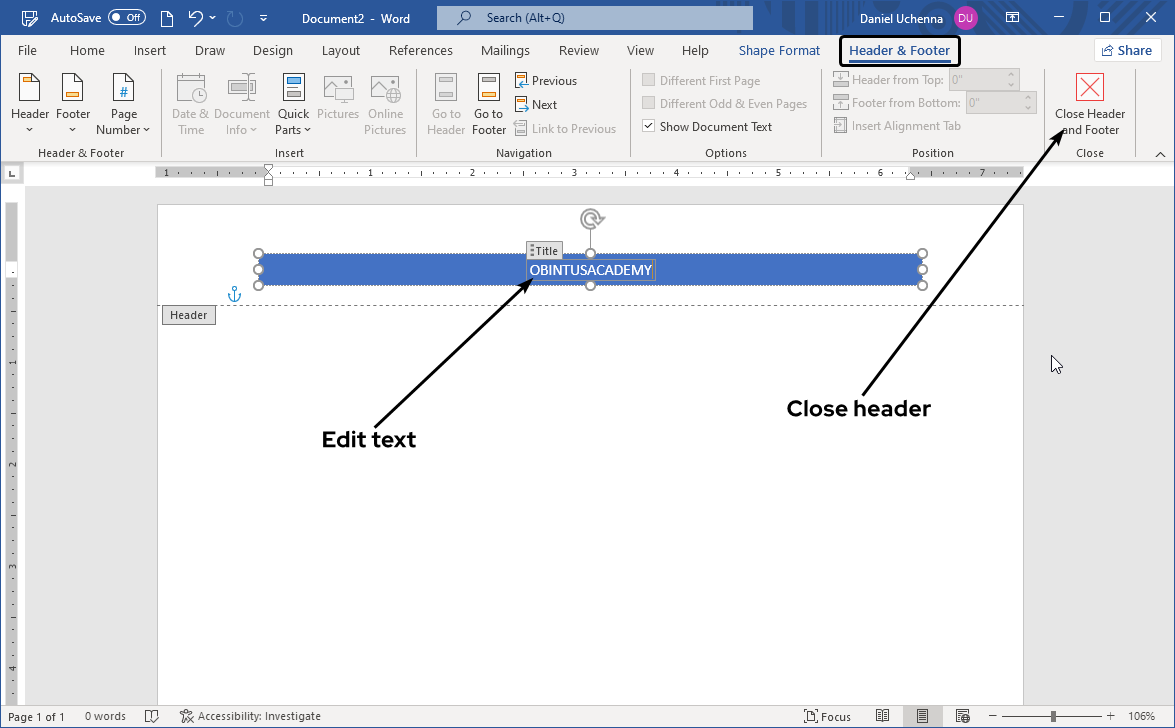Click the zoom slider handle
This screenshot has width=1175, height=728.
pyautogui.click(x=1053, y=716)
